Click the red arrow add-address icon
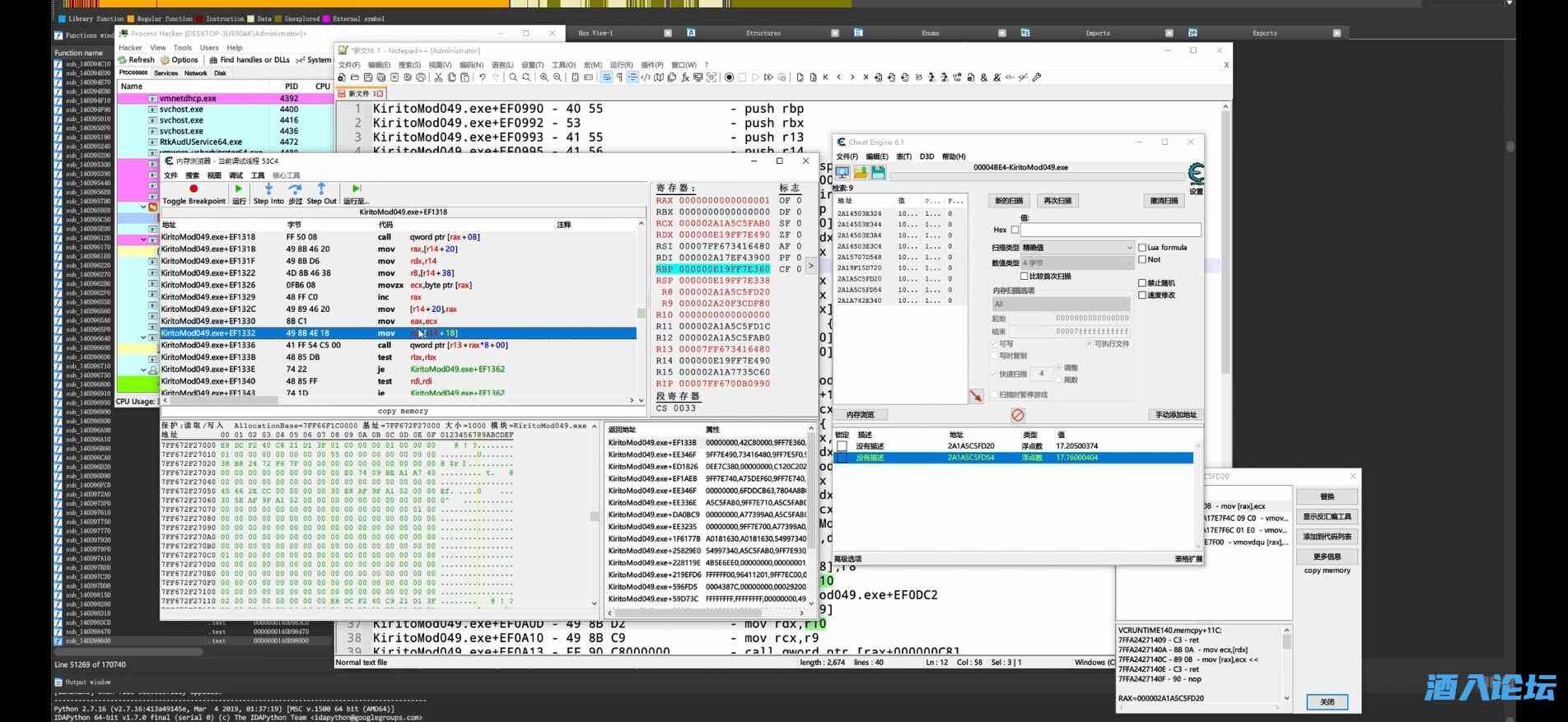The width and height of the screenshot is (1568, 722). [x=976, y=397]
